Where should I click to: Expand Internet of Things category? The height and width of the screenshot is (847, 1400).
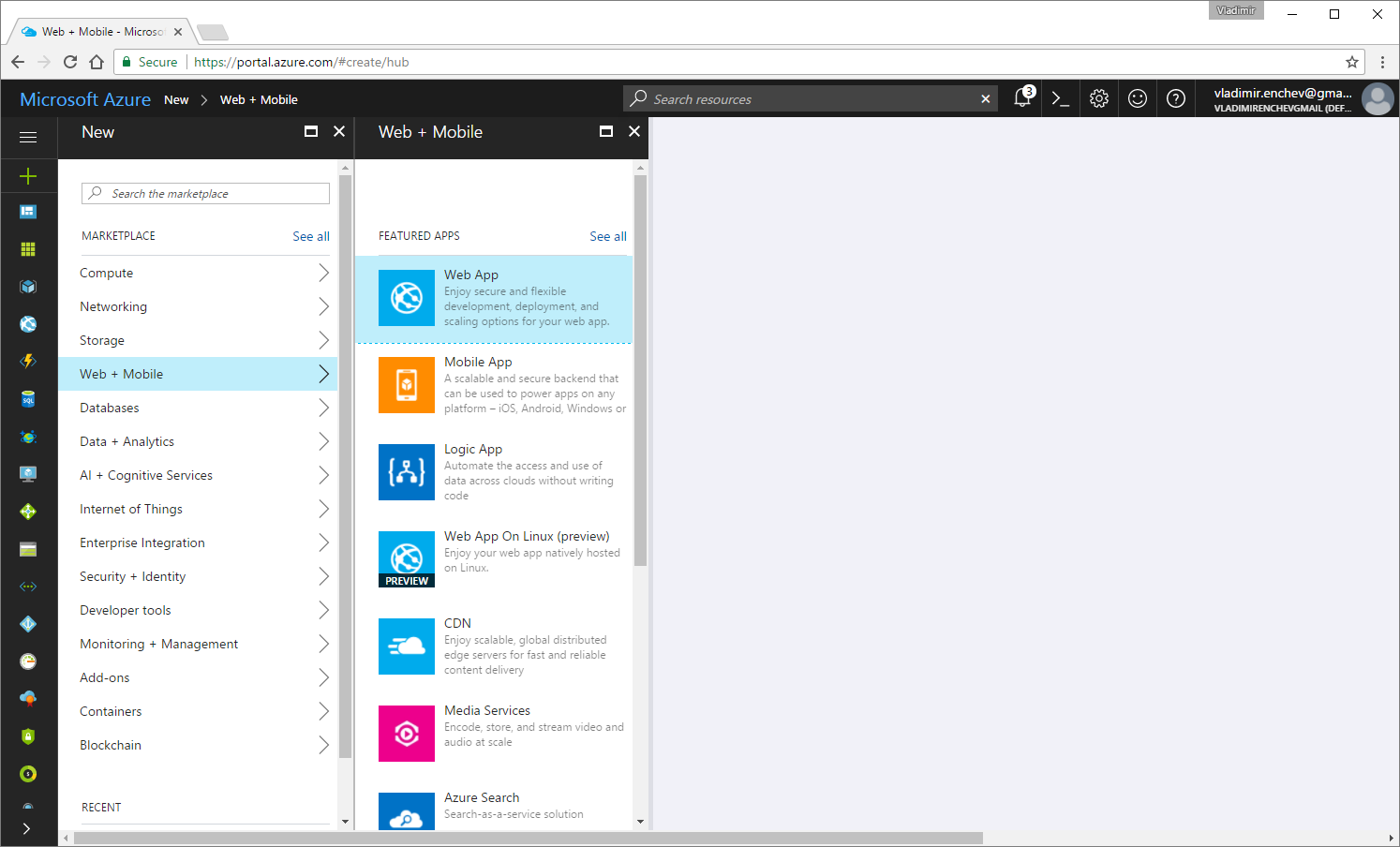tap(198, 509)
